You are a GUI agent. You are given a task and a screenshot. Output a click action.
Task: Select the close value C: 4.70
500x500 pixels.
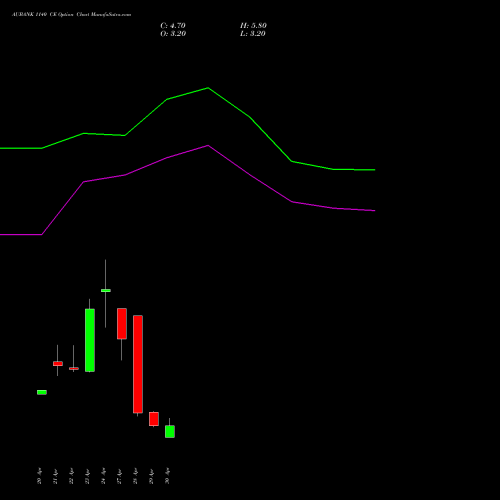(x=173, y=26)
